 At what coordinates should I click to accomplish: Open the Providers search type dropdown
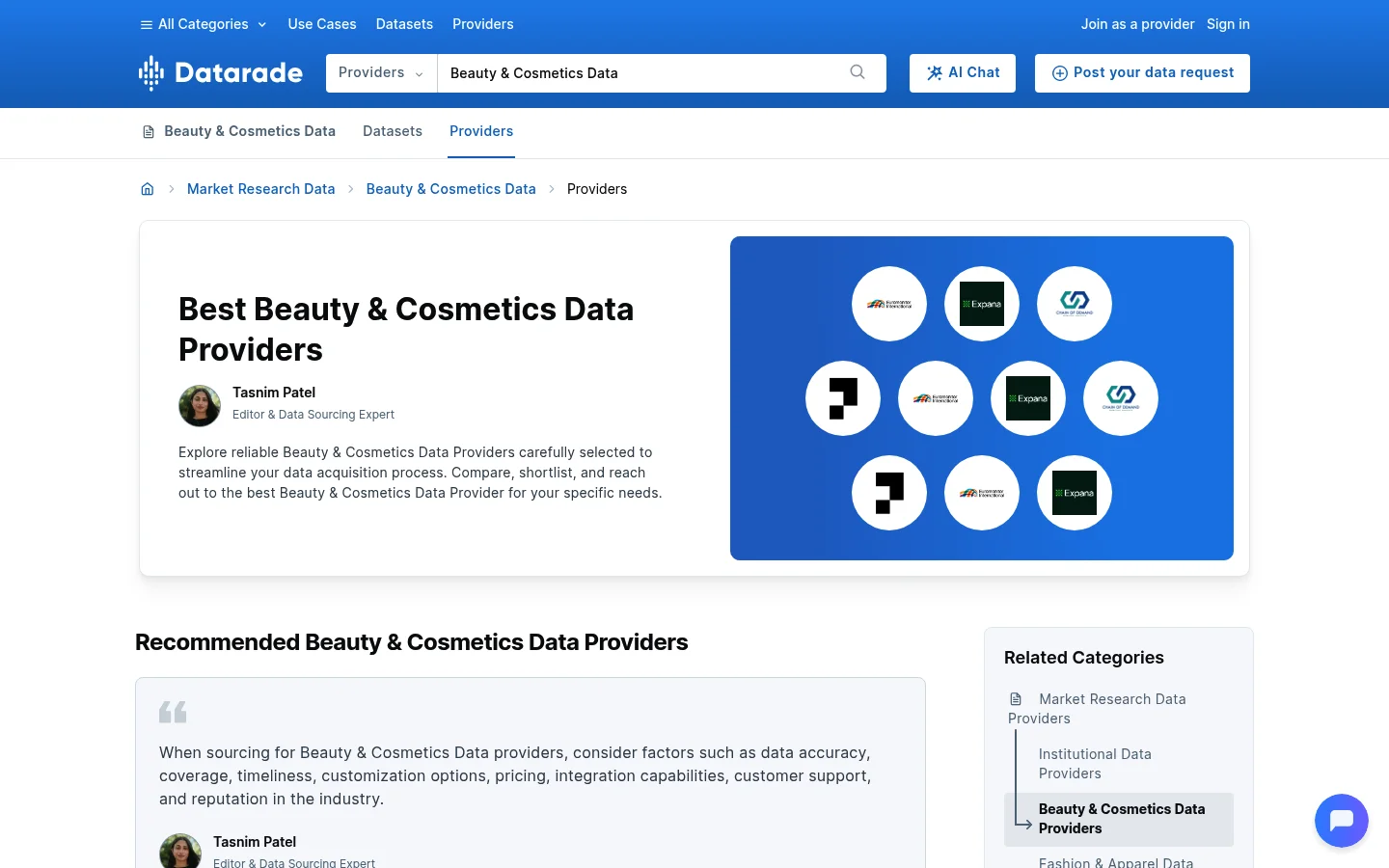point(381,73)
